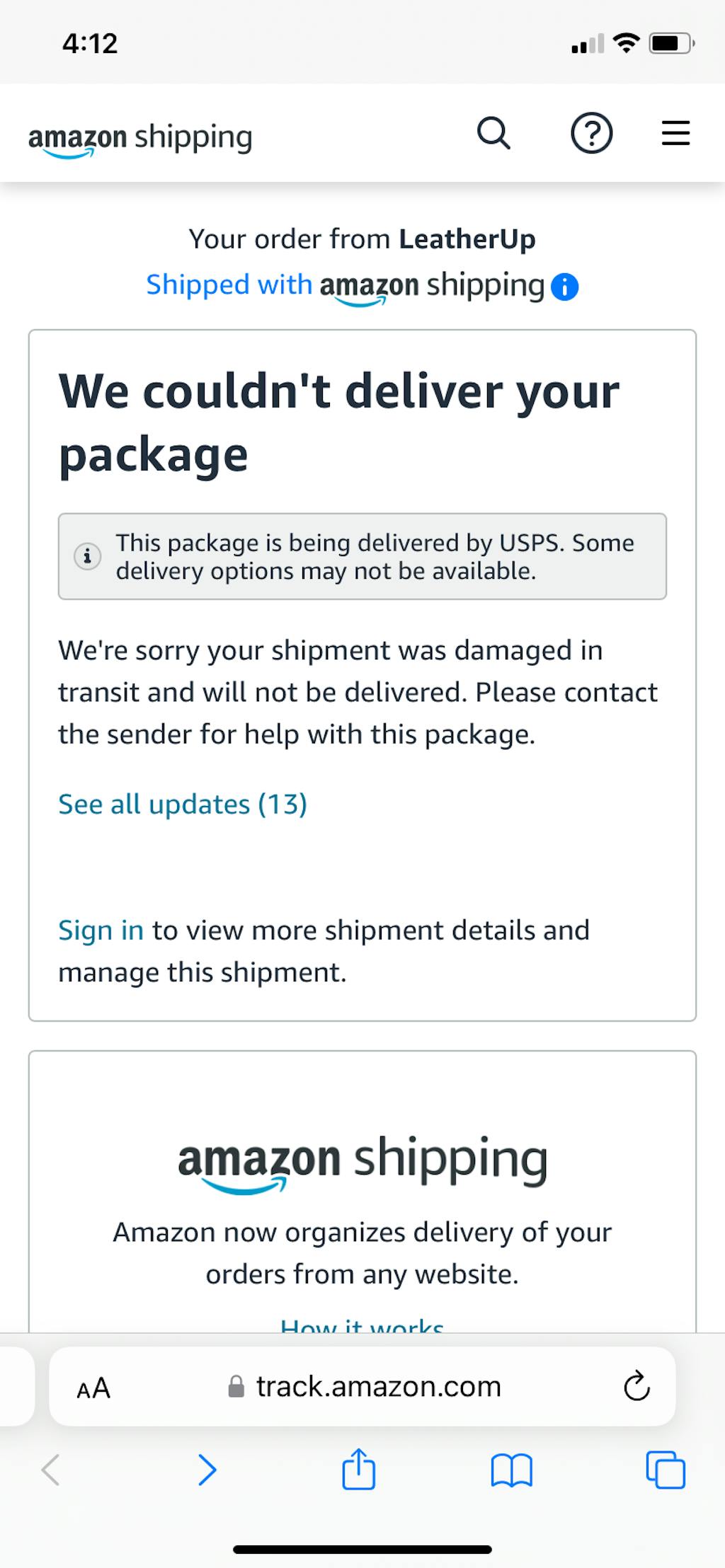Tap the blue info icon beside shipping
Screen dimensions: 725x1568
click(x=565, y=287)
